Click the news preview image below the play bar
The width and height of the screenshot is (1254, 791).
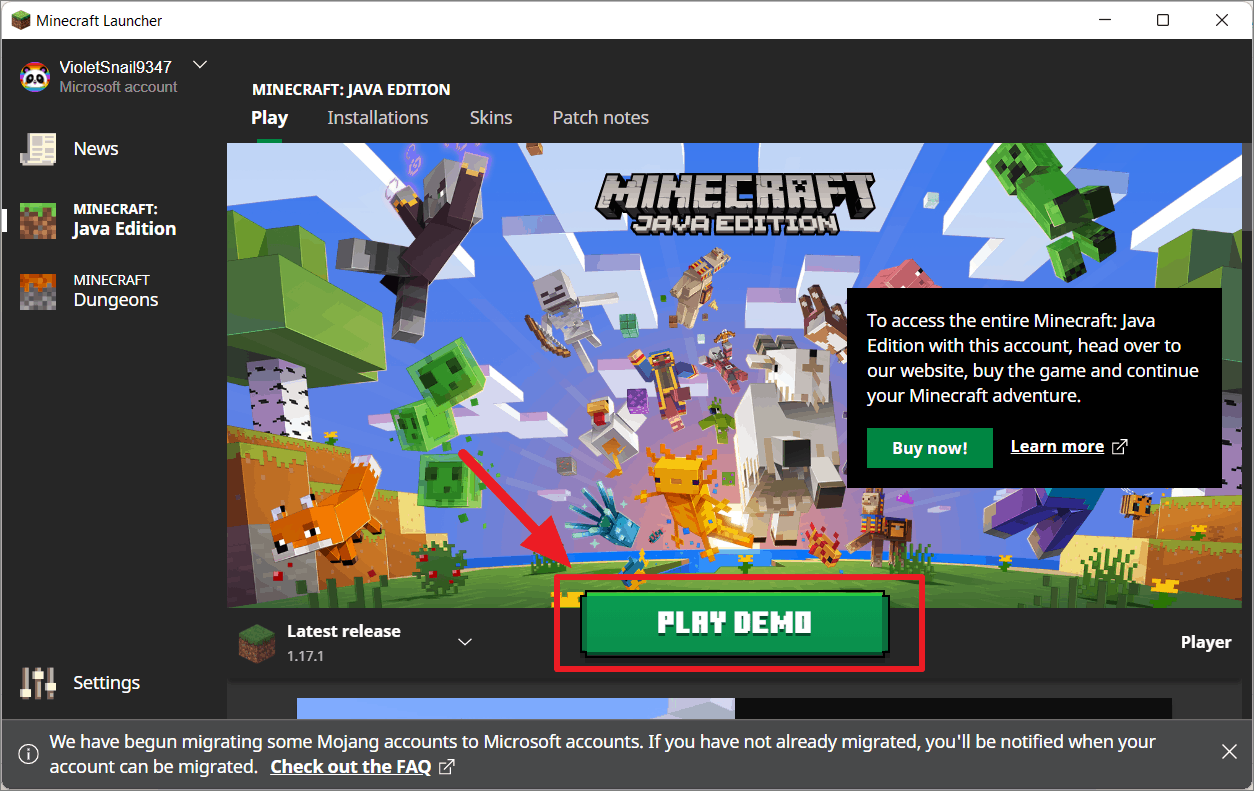pyautogui.click(x=734, y=708)
